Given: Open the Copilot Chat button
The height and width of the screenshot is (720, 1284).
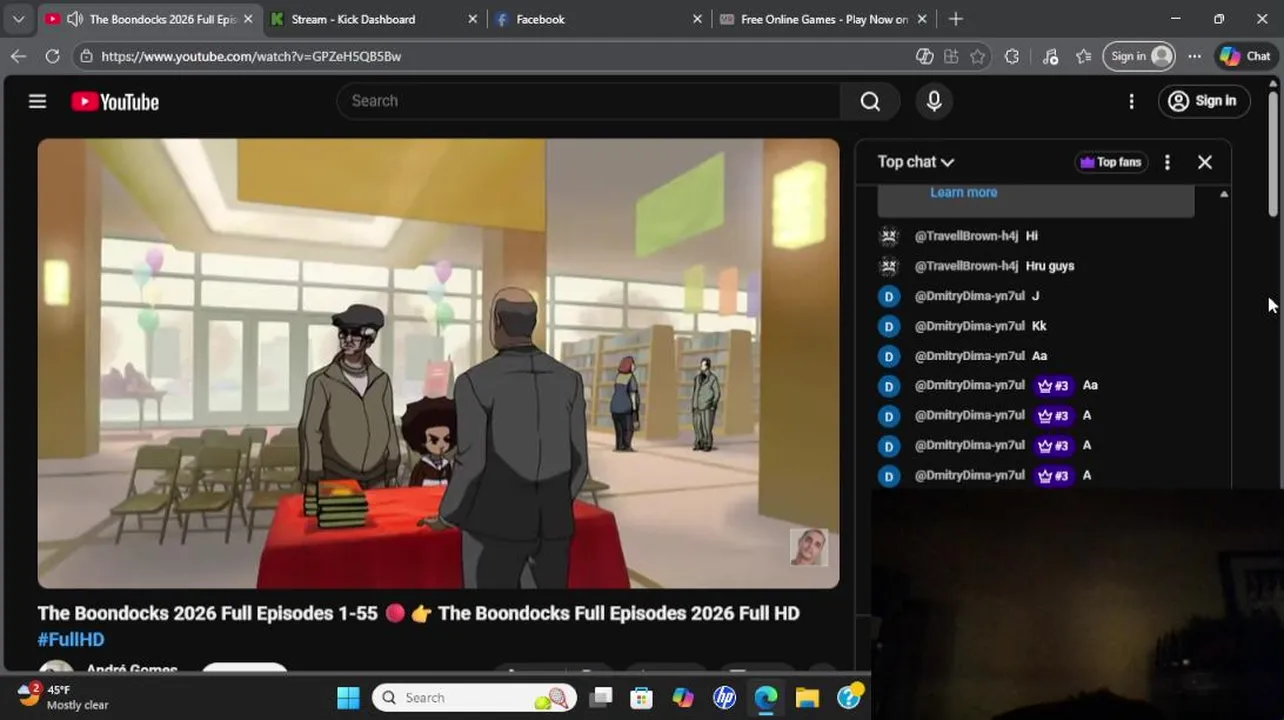Looking at the screenshot, I should point(1246,56).
